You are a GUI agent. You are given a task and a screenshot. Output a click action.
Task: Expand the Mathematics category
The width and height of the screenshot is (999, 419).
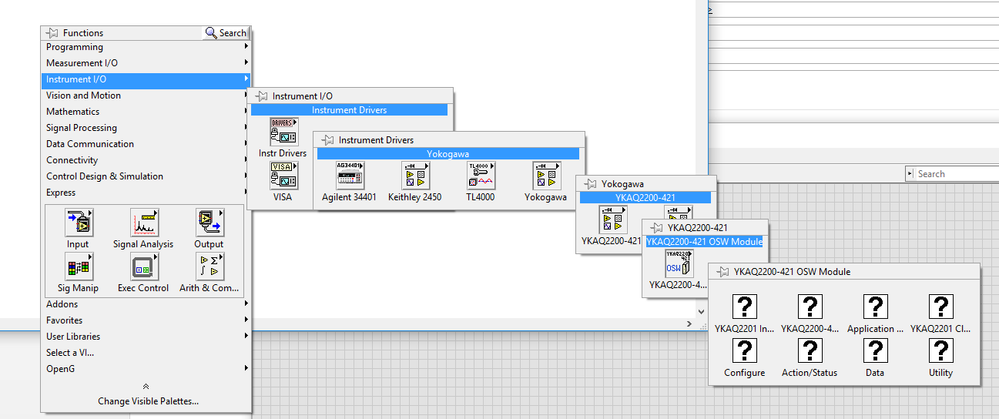tap(147, 111)
